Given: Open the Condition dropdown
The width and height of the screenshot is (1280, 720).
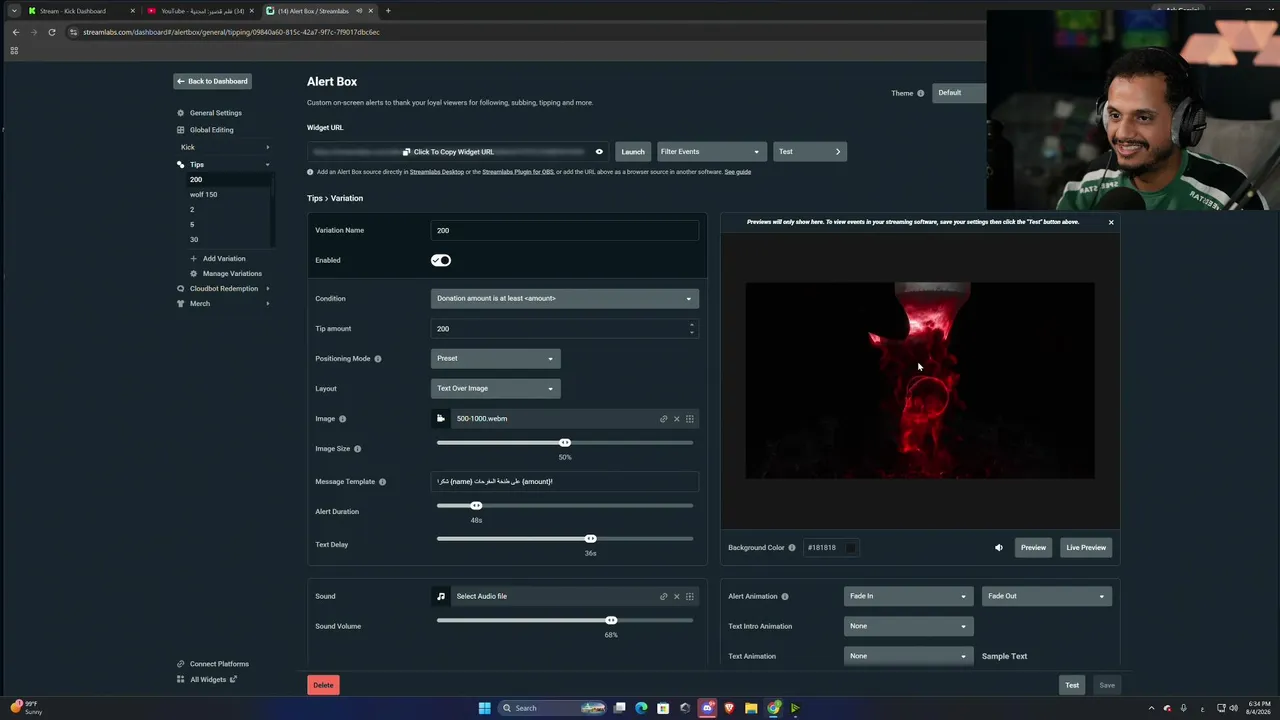Looking at the screenshot, I should coord(565,298).
